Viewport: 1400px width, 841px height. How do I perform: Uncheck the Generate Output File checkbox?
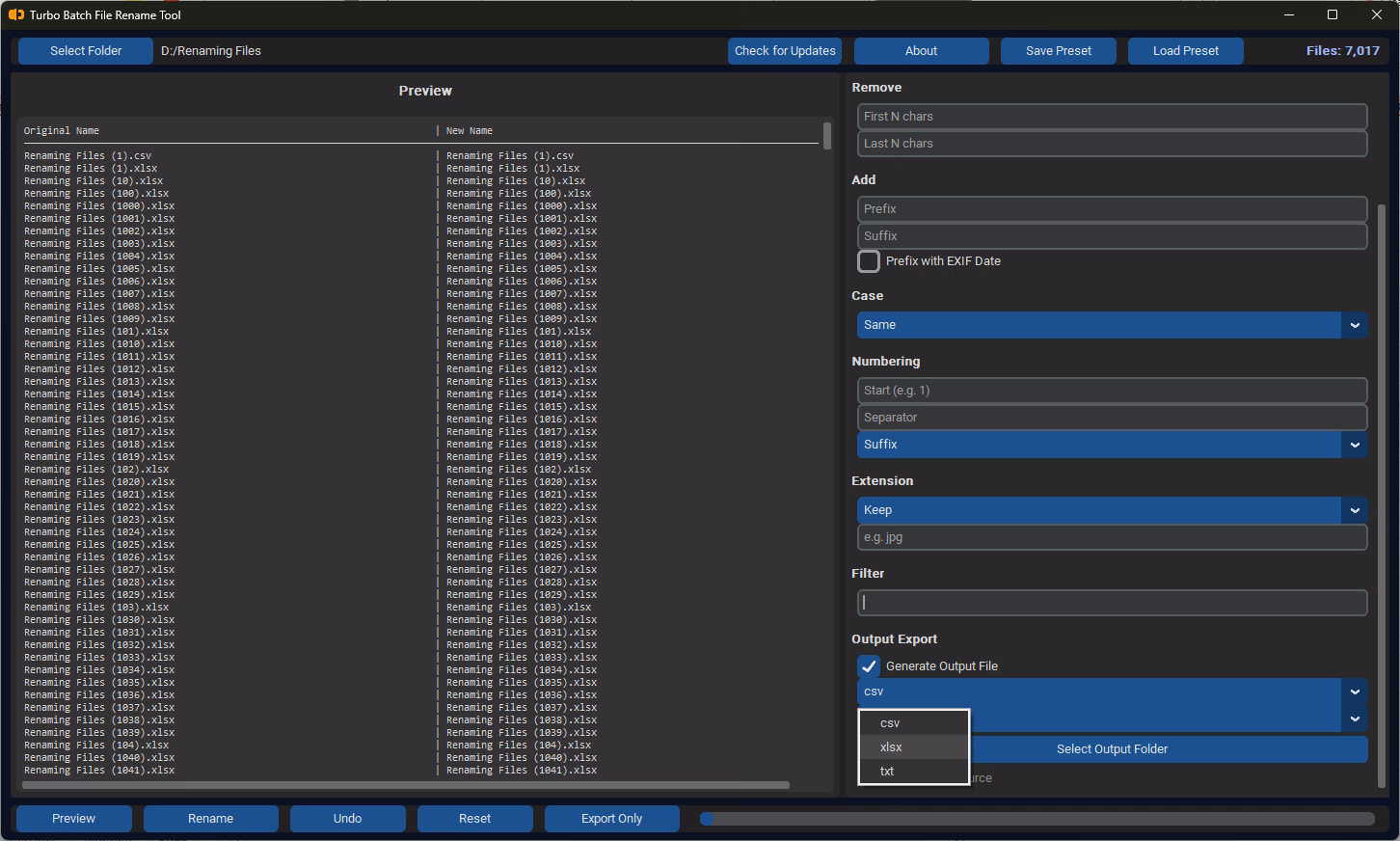pyautogui.click(x=869, y=666)
